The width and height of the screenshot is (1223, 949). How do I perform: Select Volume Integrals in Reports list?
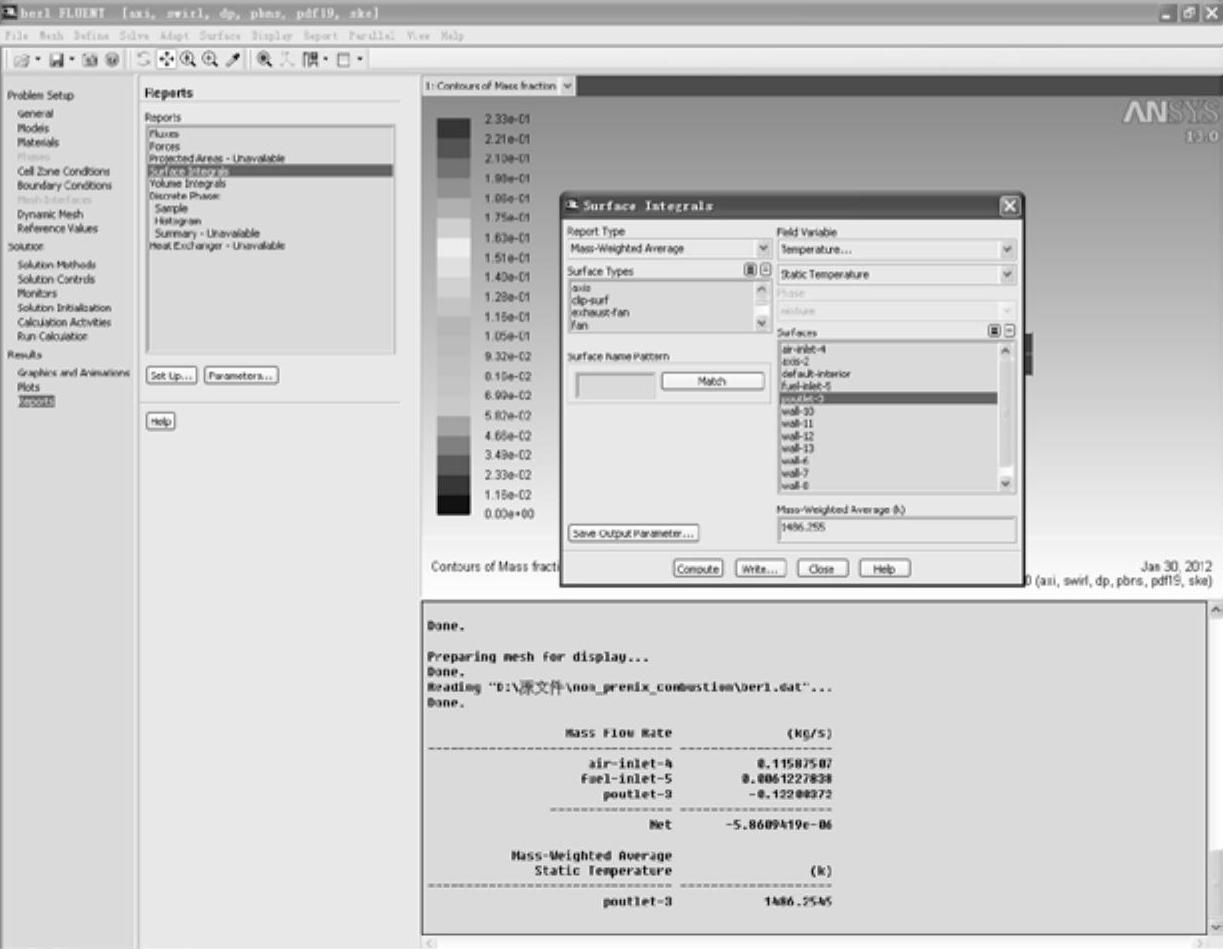[187, 184]
